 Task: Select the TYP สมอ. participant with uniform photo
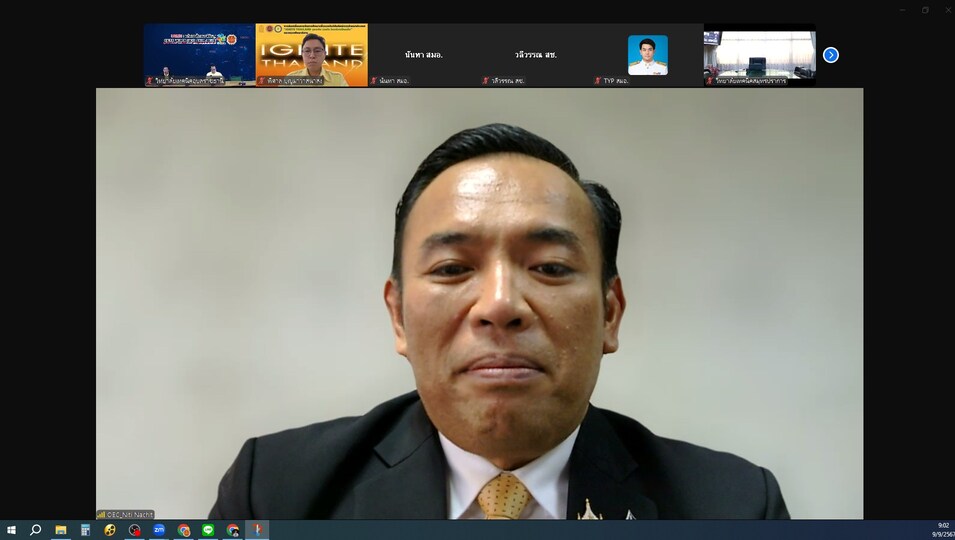[648, 55]
